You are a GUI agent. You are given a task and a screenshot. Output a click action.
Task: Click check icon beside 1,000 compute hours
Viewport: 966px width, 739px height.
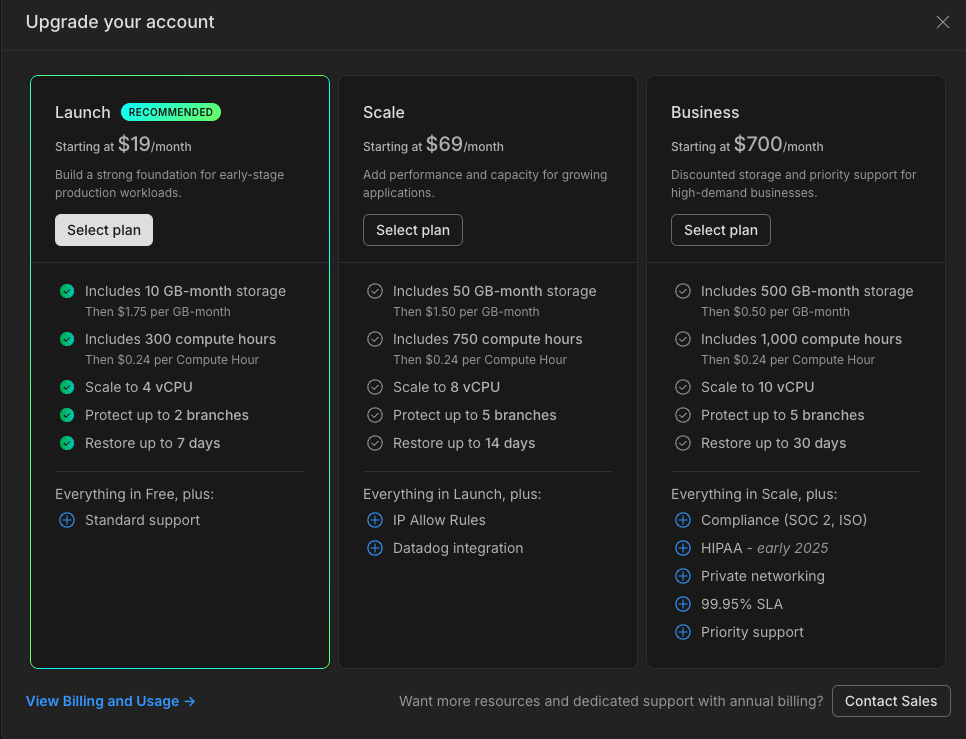point(683,339)
